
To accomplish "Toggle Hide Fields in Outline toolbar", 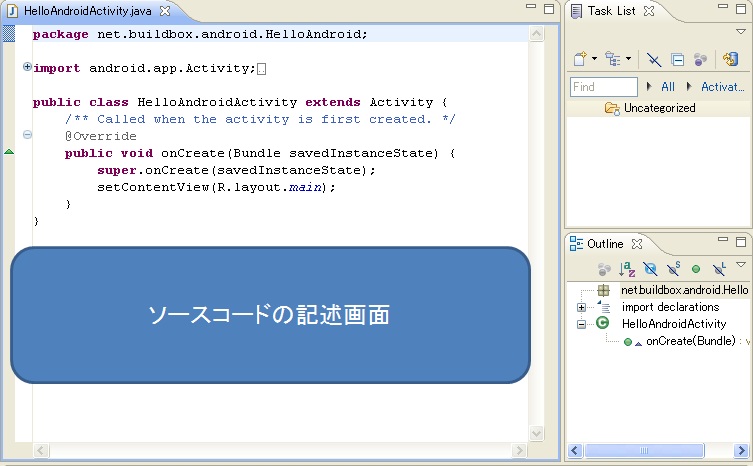I will (x=650, y=269).
